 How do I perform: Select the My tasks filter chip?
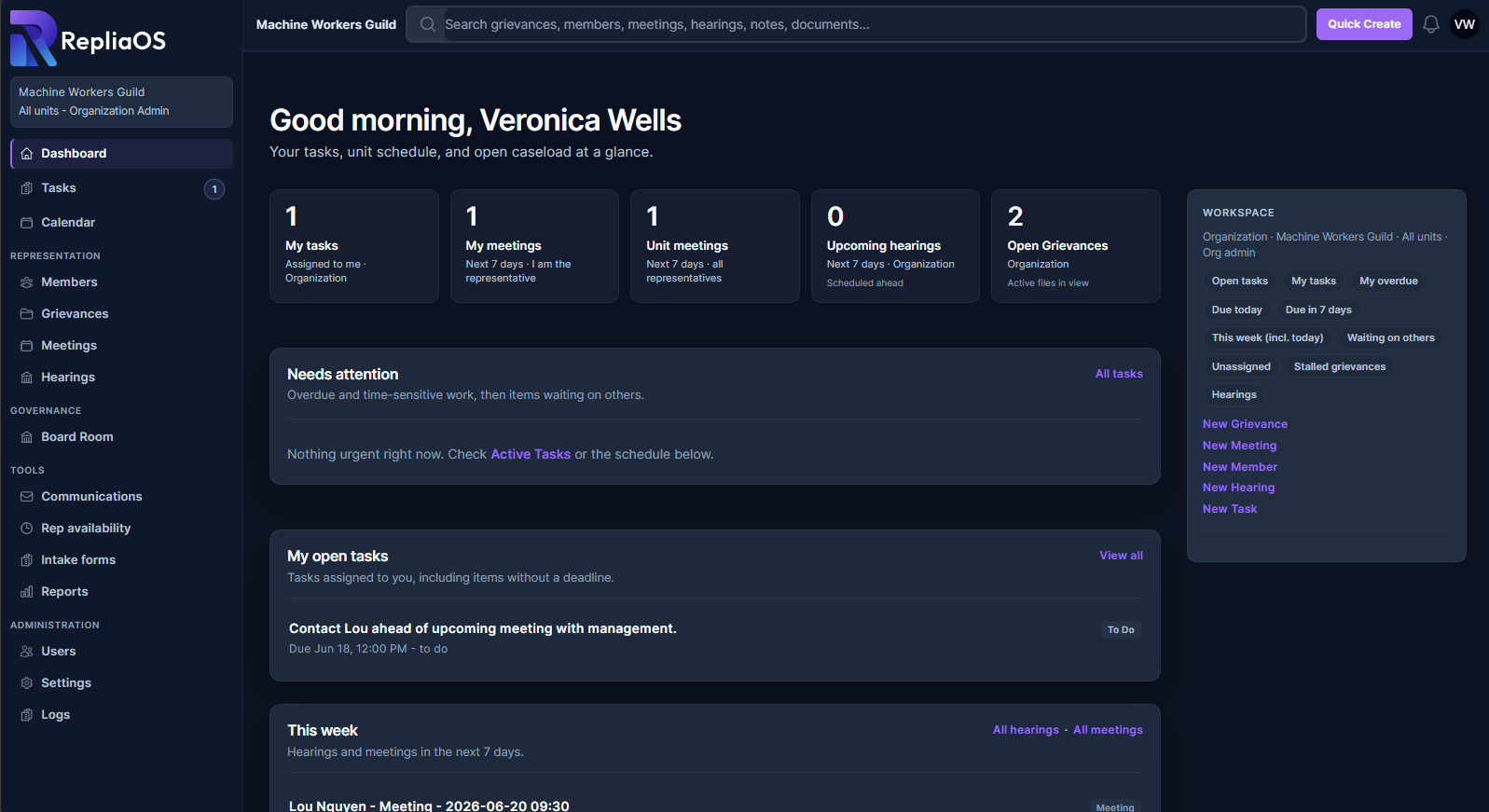click(x=1313, y=282)
